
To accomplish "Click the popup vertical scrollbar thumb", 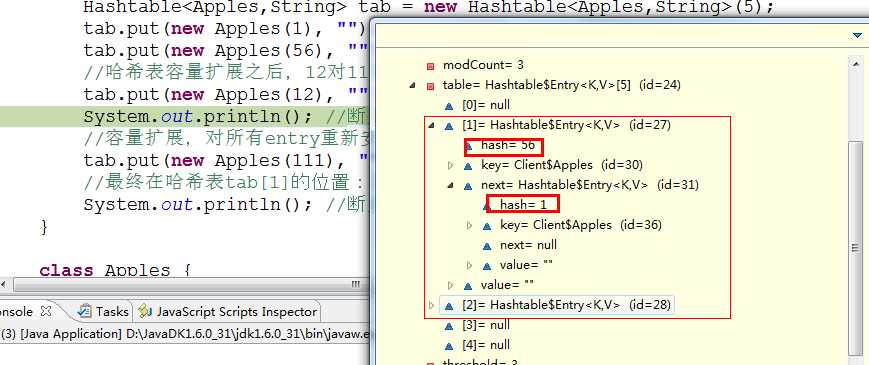I will [x=856, y=248].
